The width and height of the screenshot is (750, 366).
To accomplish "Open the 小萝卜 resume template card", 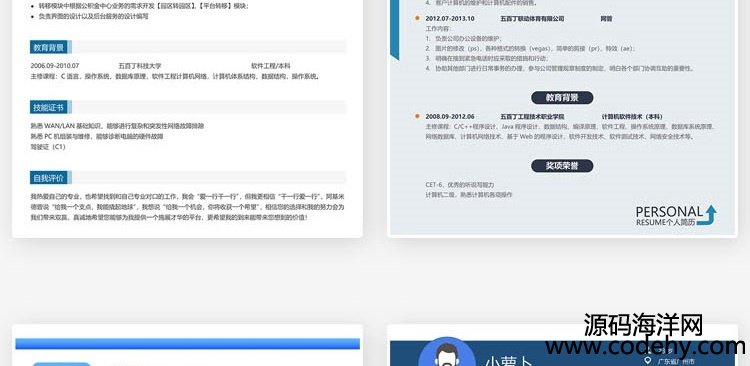I will click(562, 345).
